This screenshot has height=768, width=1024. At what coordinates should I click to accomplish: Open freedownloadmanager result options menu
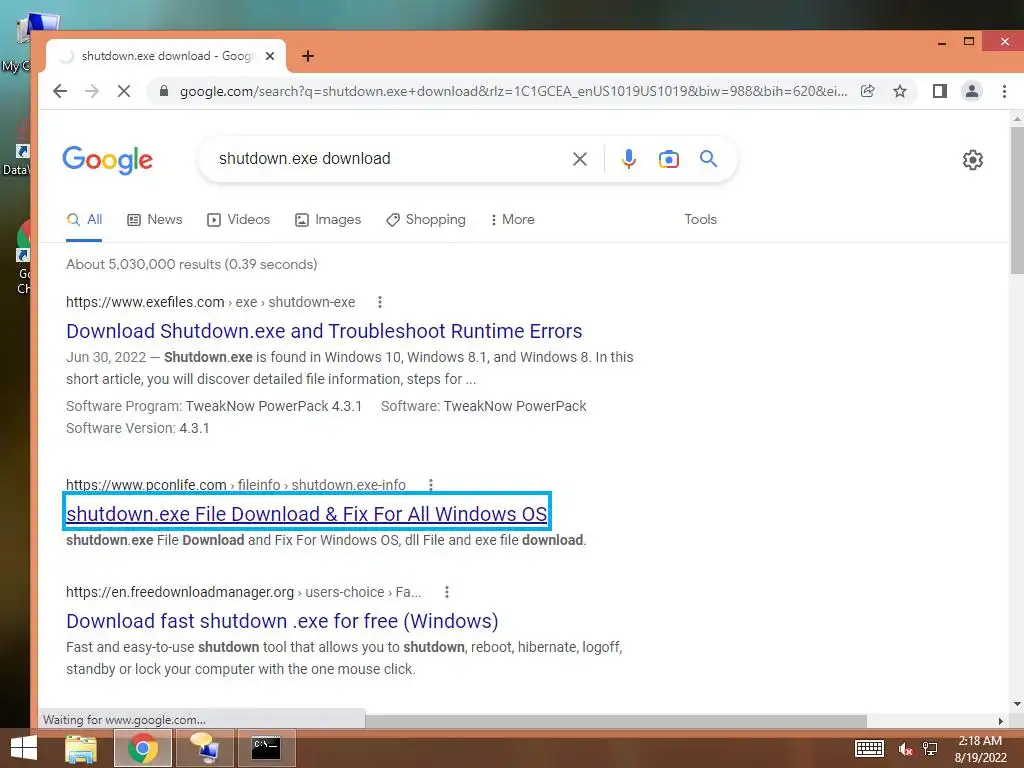[x=447, y=592]
